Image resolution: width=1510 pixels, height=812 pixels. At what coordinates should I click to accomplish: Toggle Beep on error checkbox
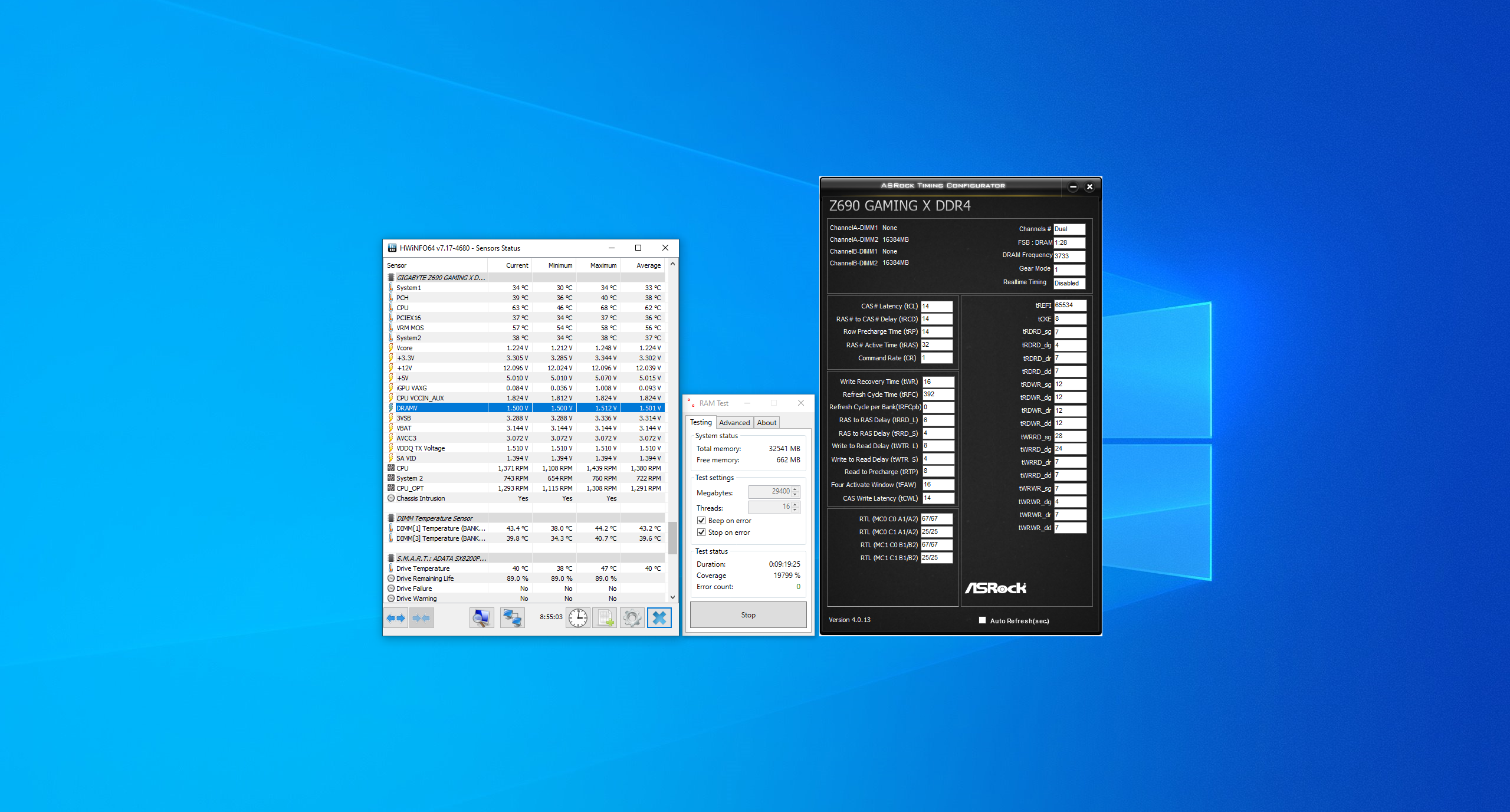(701, 521)
